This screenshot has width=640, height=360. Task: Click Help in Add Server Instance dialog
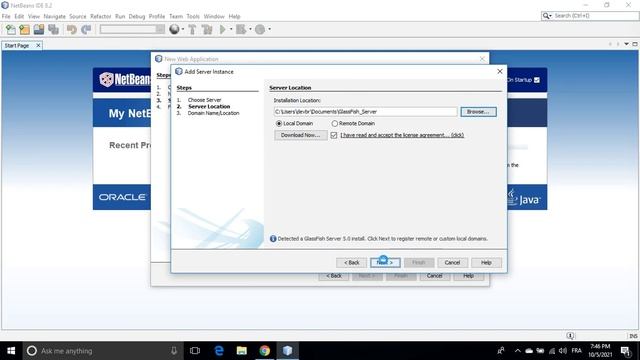[x=486, y=262]
